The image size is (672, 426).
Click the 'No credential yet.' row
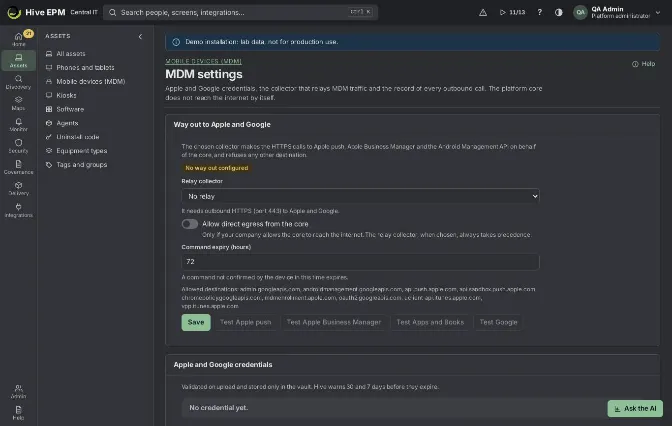[394, 408]
